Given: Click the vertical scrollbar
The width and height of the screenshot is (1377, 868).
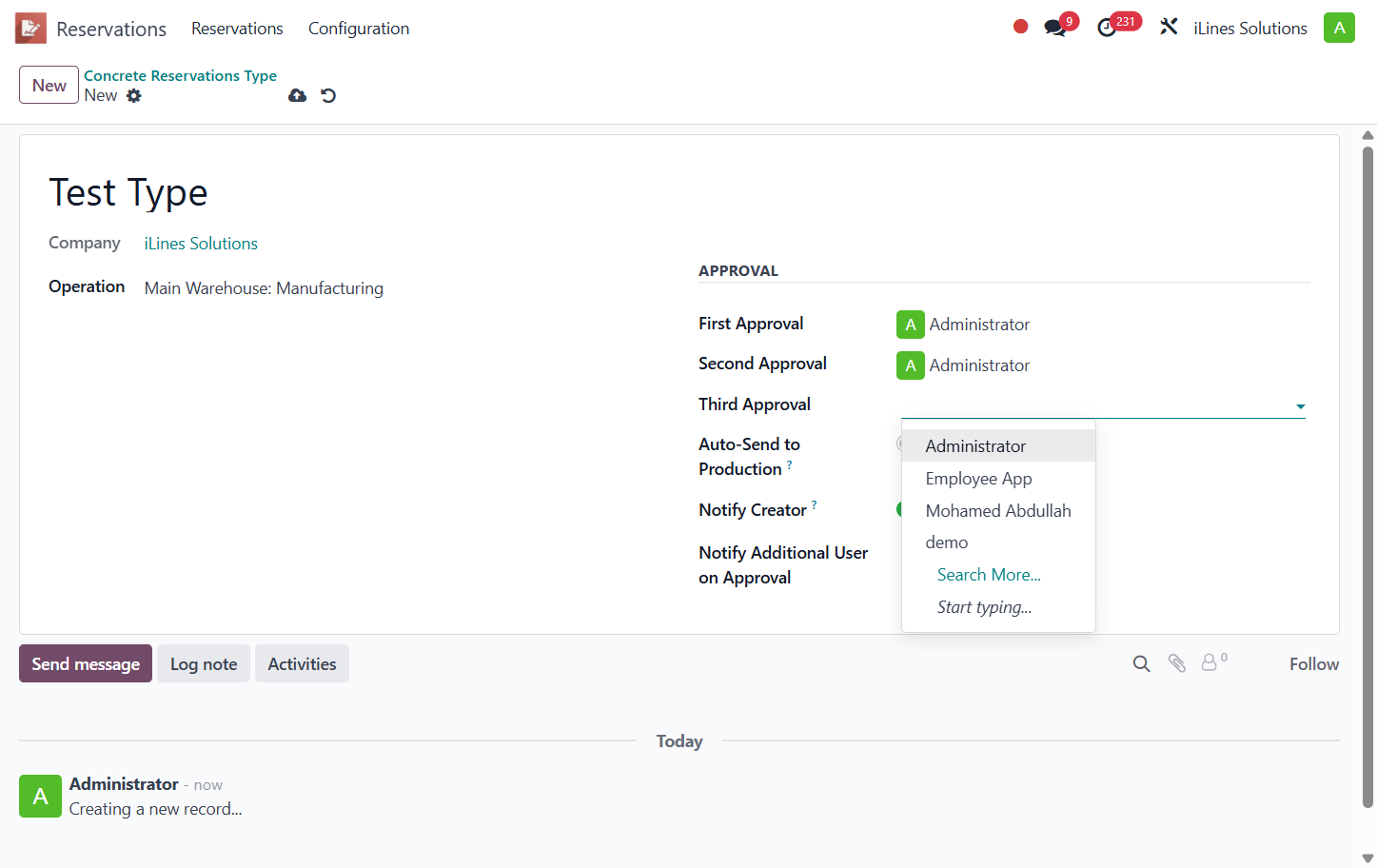Looking at the screenshot, I should (x=1367, y=476).
